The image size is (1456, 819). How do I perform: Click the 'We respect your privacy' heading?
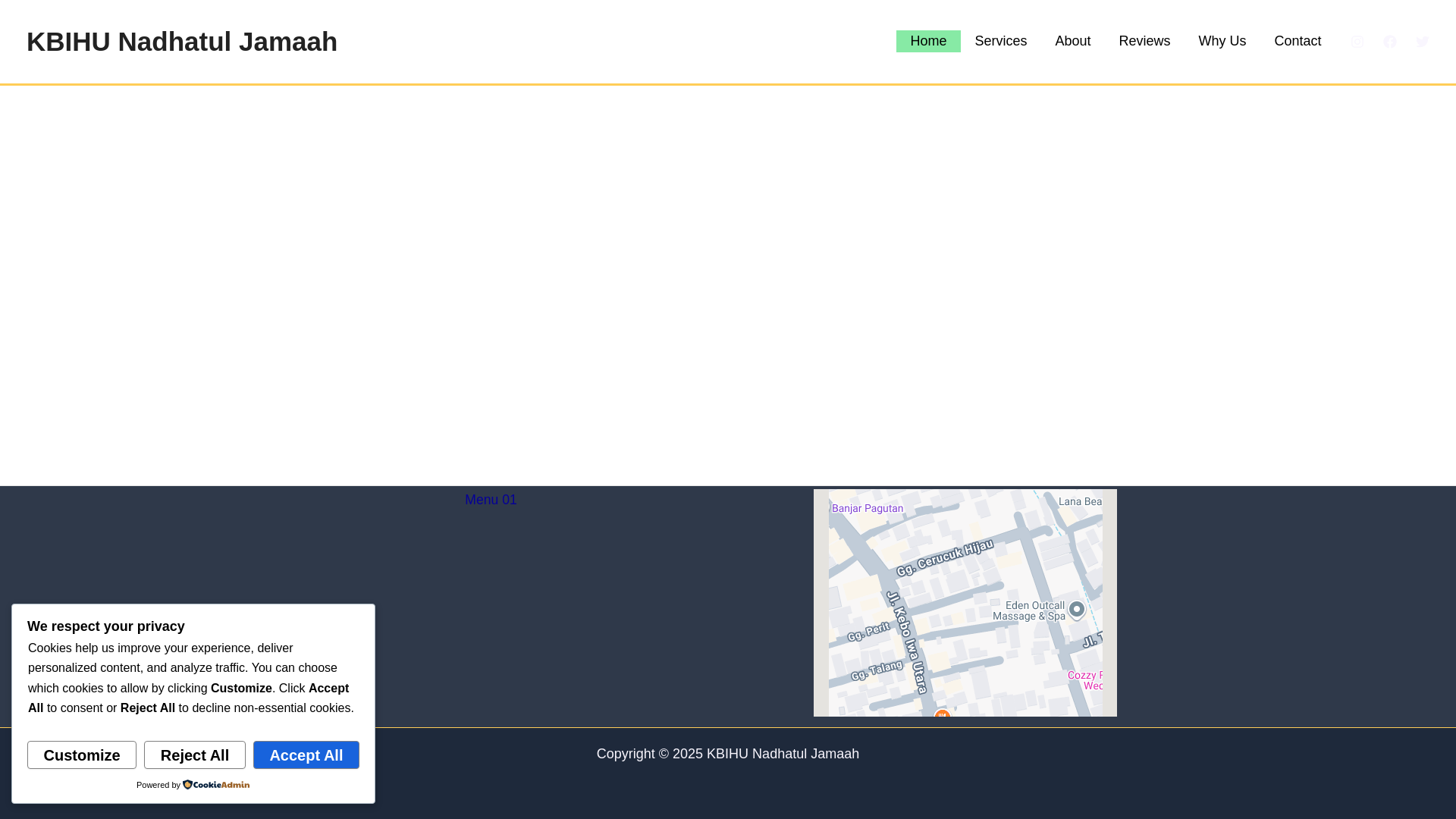pos(106,626)
